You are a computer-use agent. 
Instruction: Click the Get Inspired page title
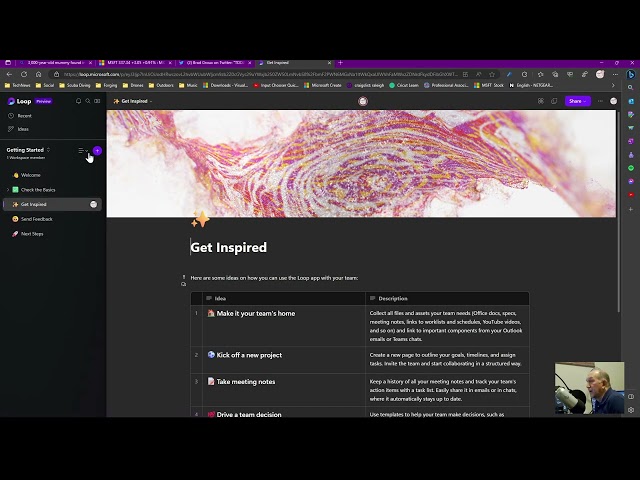[x=229, y=247]
